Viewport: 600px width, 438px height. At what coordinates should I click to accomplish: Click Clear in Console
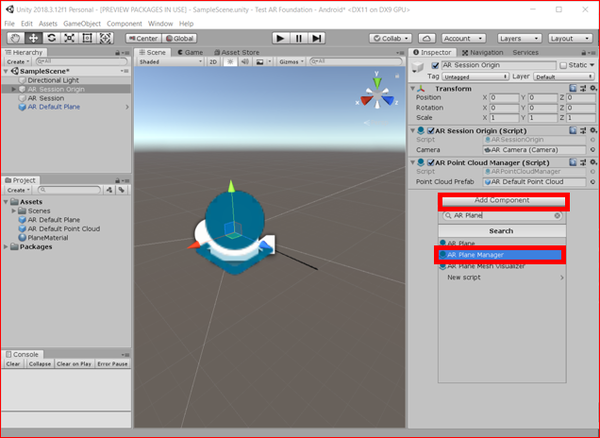tap(13, 364)
